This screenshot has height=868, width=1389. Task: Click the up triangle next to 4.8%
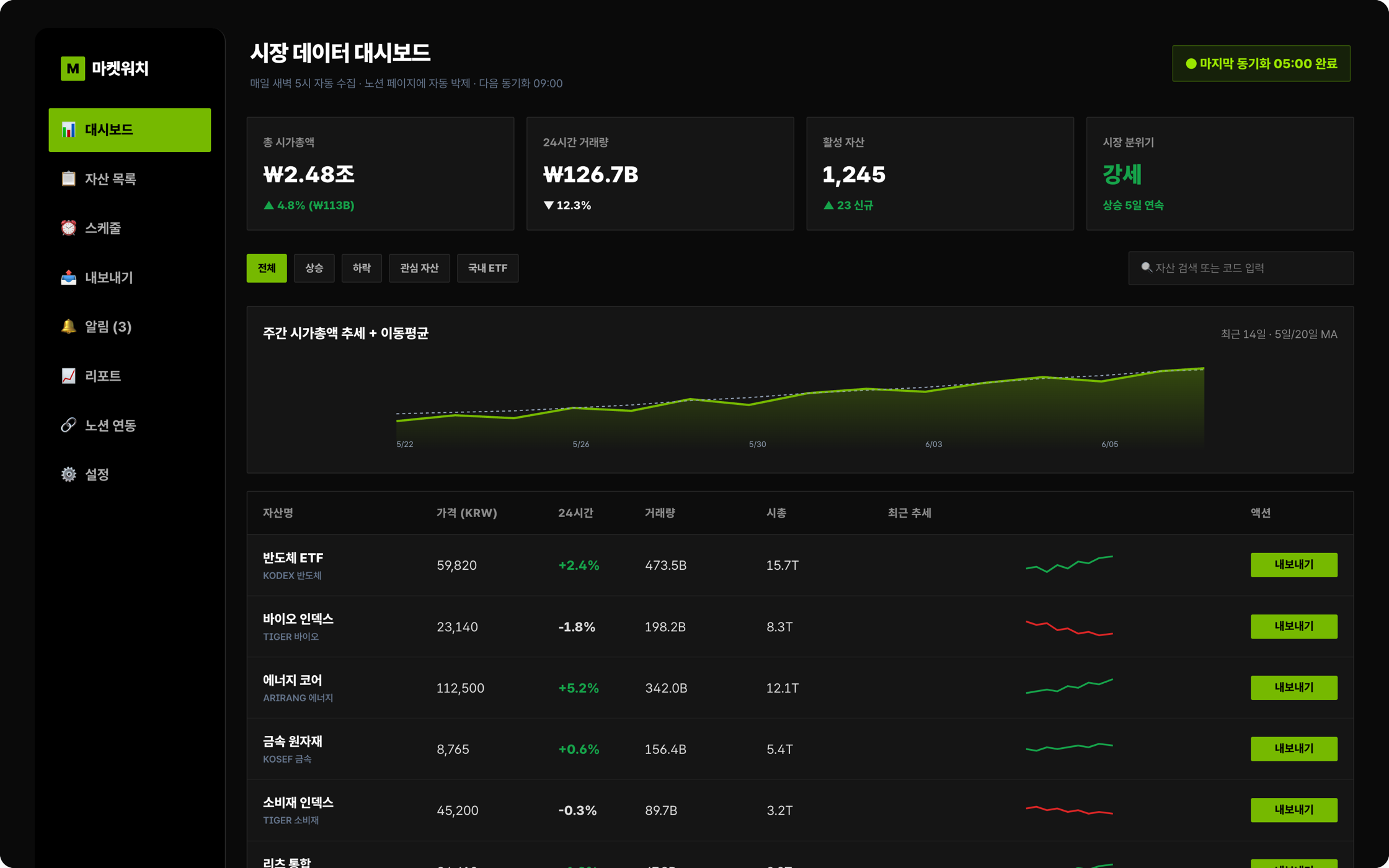pyautogui.click(x=268, y=205)
